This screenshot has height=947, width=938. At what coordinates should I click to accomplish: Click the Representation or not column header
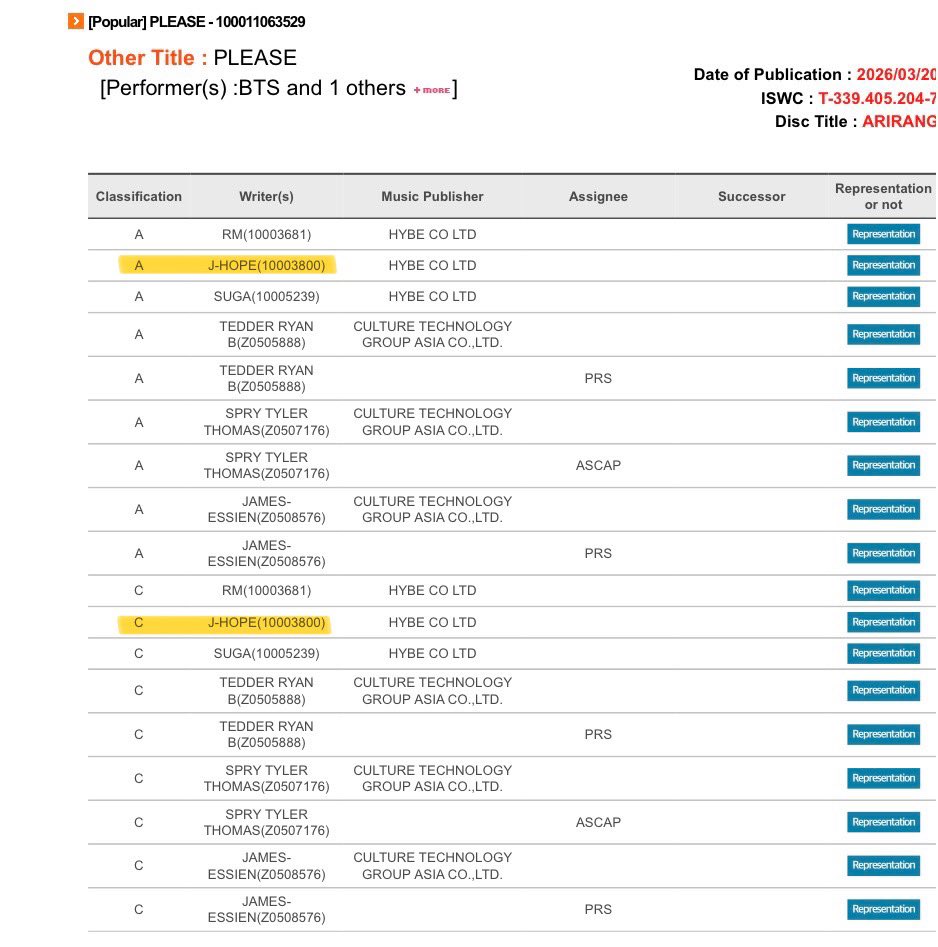tap(883, 196)
